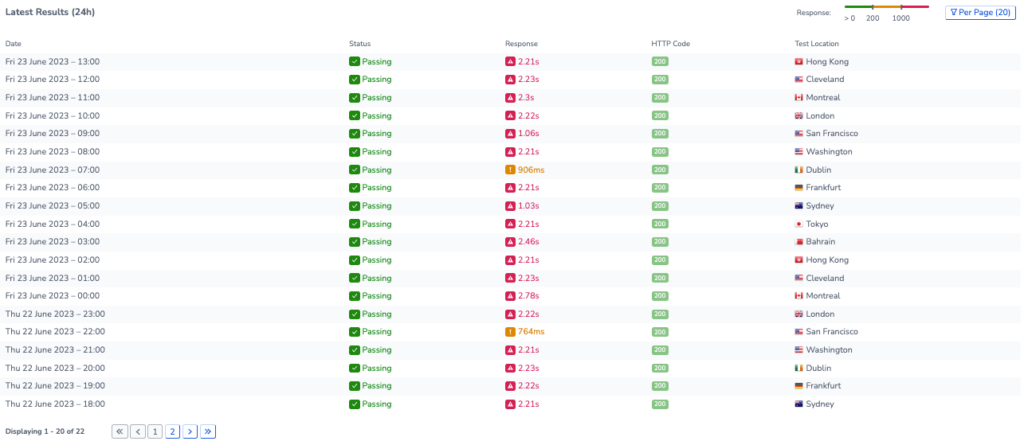Select page 2 in pagination

[172, 431]
